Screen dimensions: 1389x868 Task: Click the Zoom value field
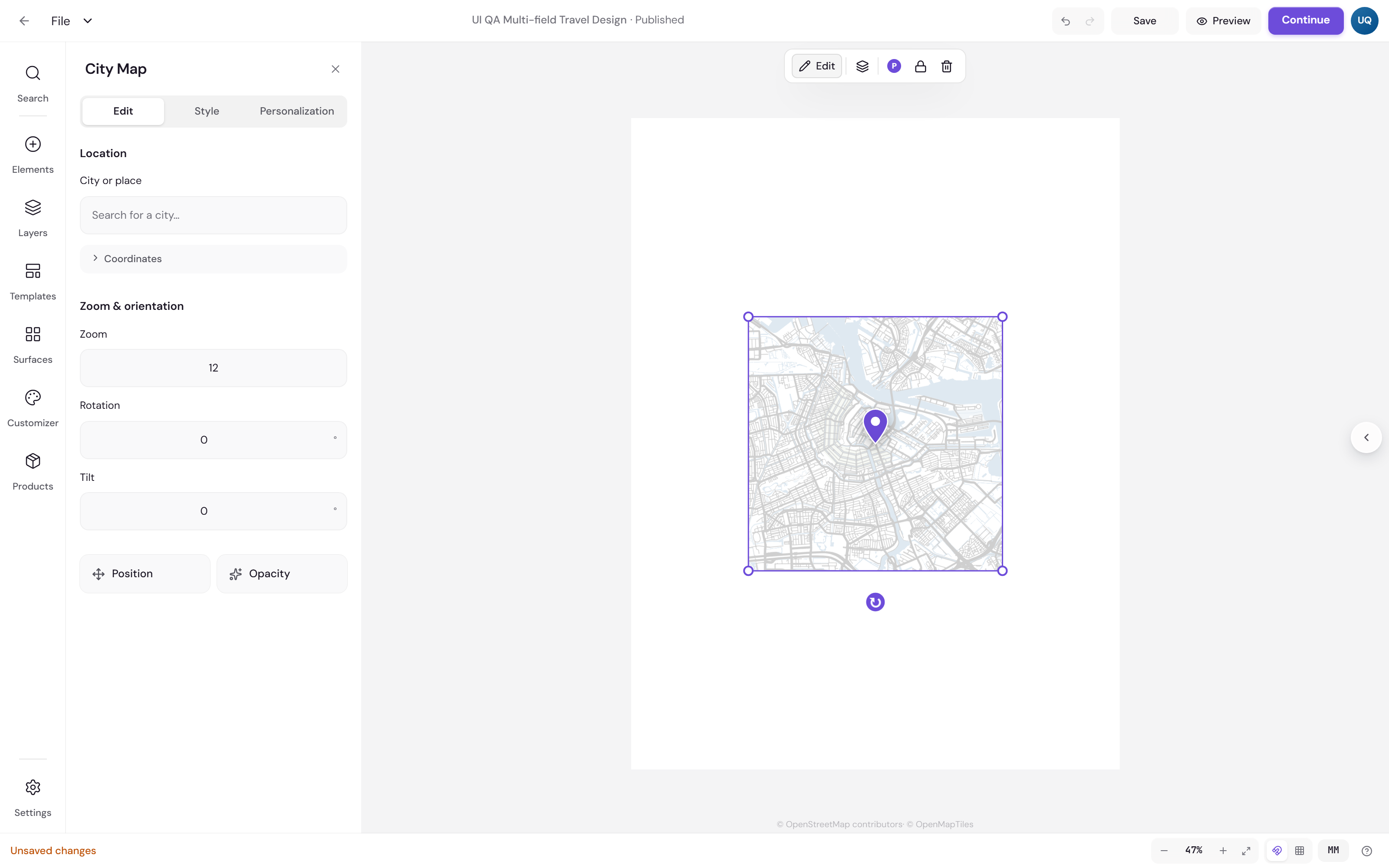(x=213, y=368)
